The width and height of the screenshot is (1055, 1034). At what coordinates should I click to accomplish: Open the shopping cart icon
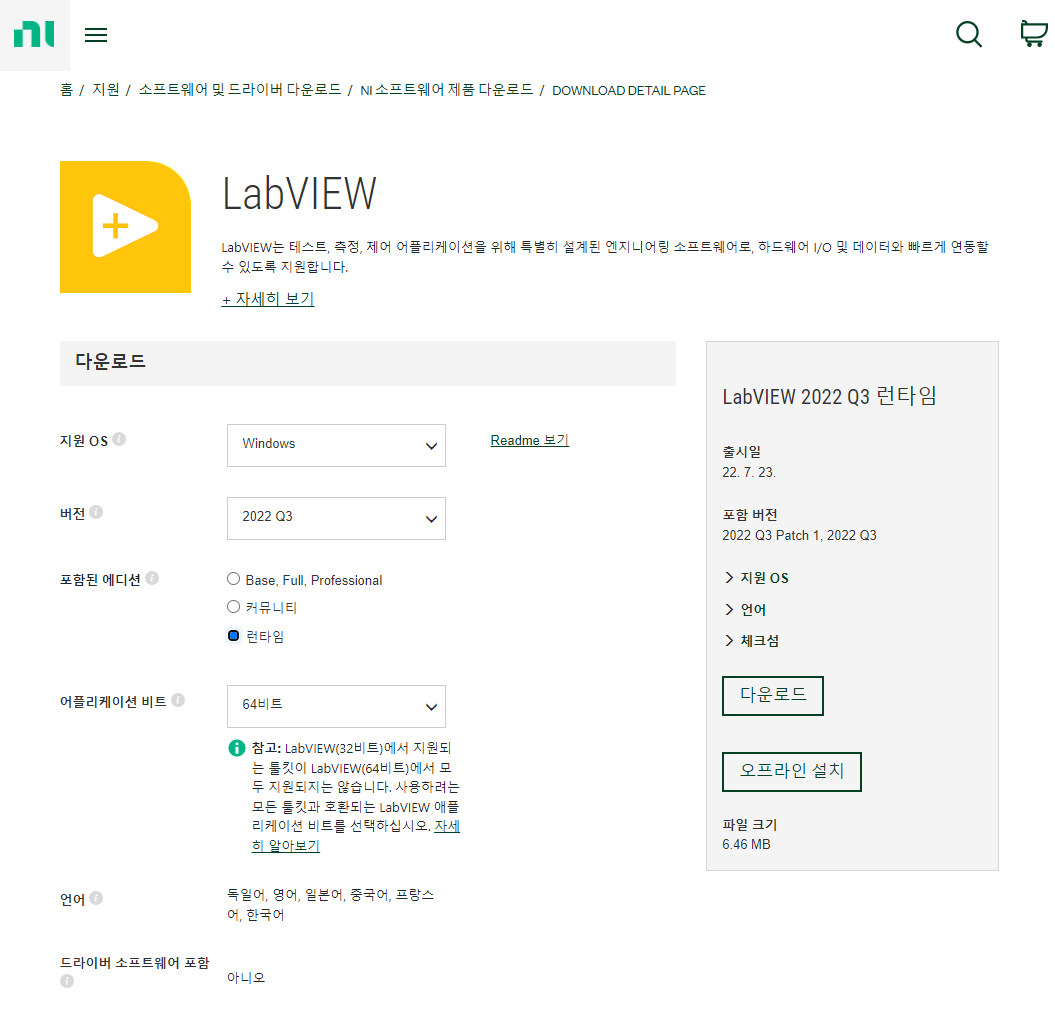tap(1033, 33)
